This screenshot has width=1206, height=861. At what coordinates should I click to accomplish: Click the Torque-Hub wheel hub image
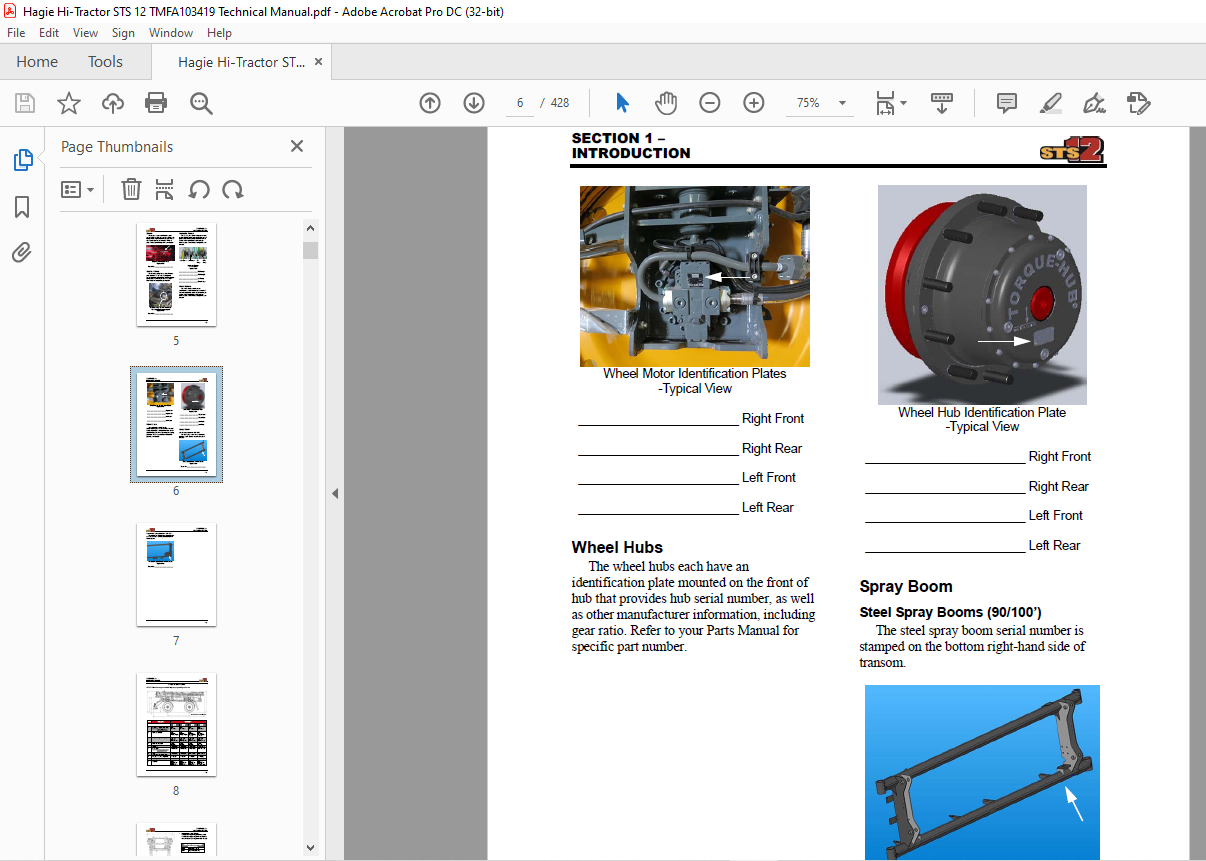pyautogui.click(x=982, y=295)
